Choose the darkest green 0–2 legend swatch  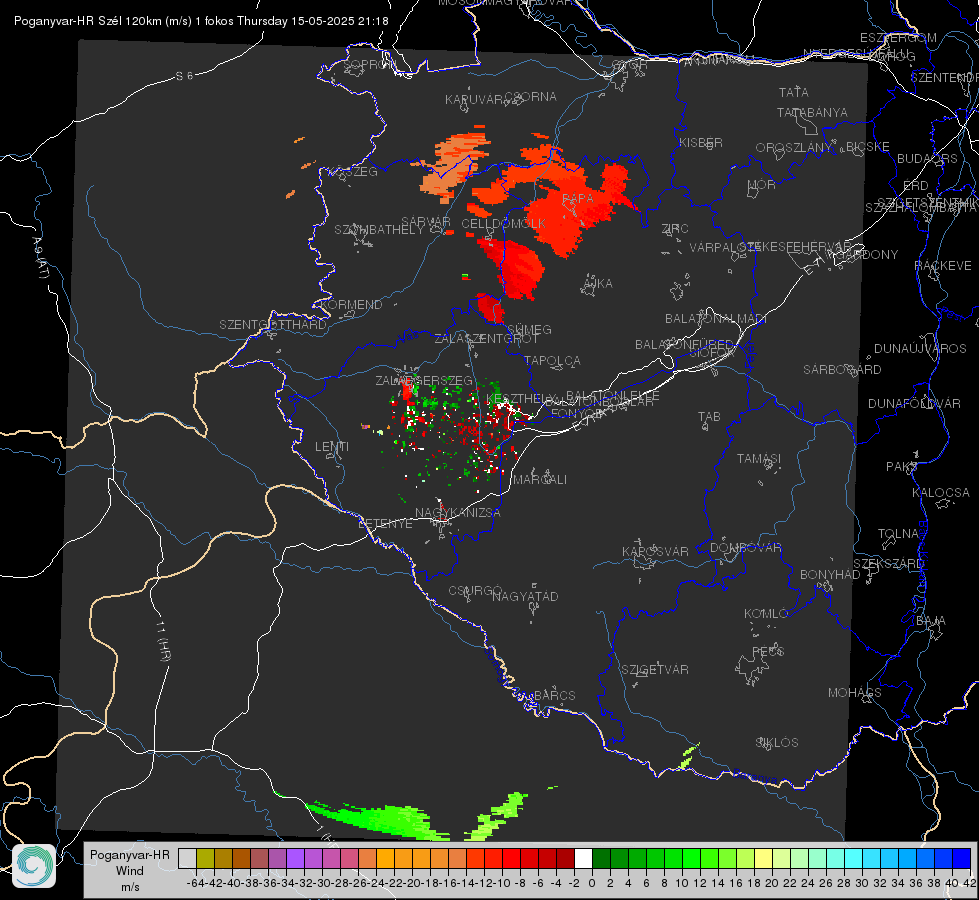point(601,858)
